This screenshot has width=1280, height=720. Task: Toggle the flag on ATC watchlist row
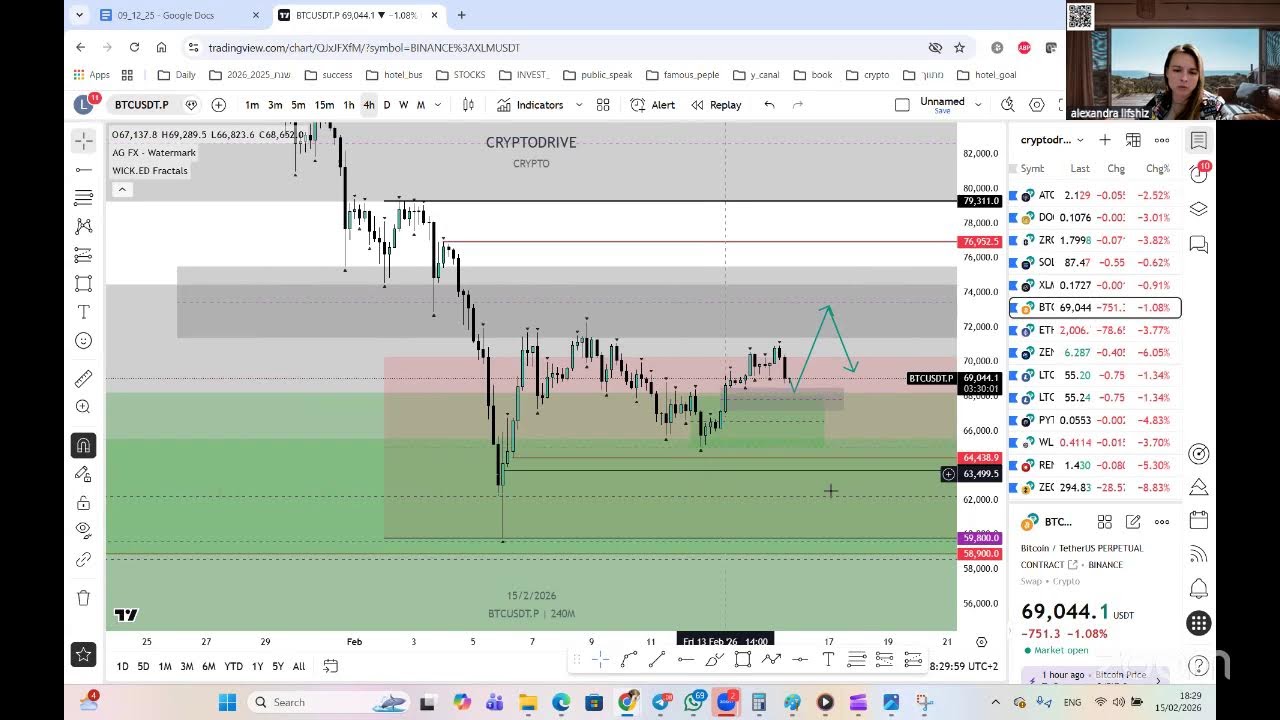(x=1013, y=195)
